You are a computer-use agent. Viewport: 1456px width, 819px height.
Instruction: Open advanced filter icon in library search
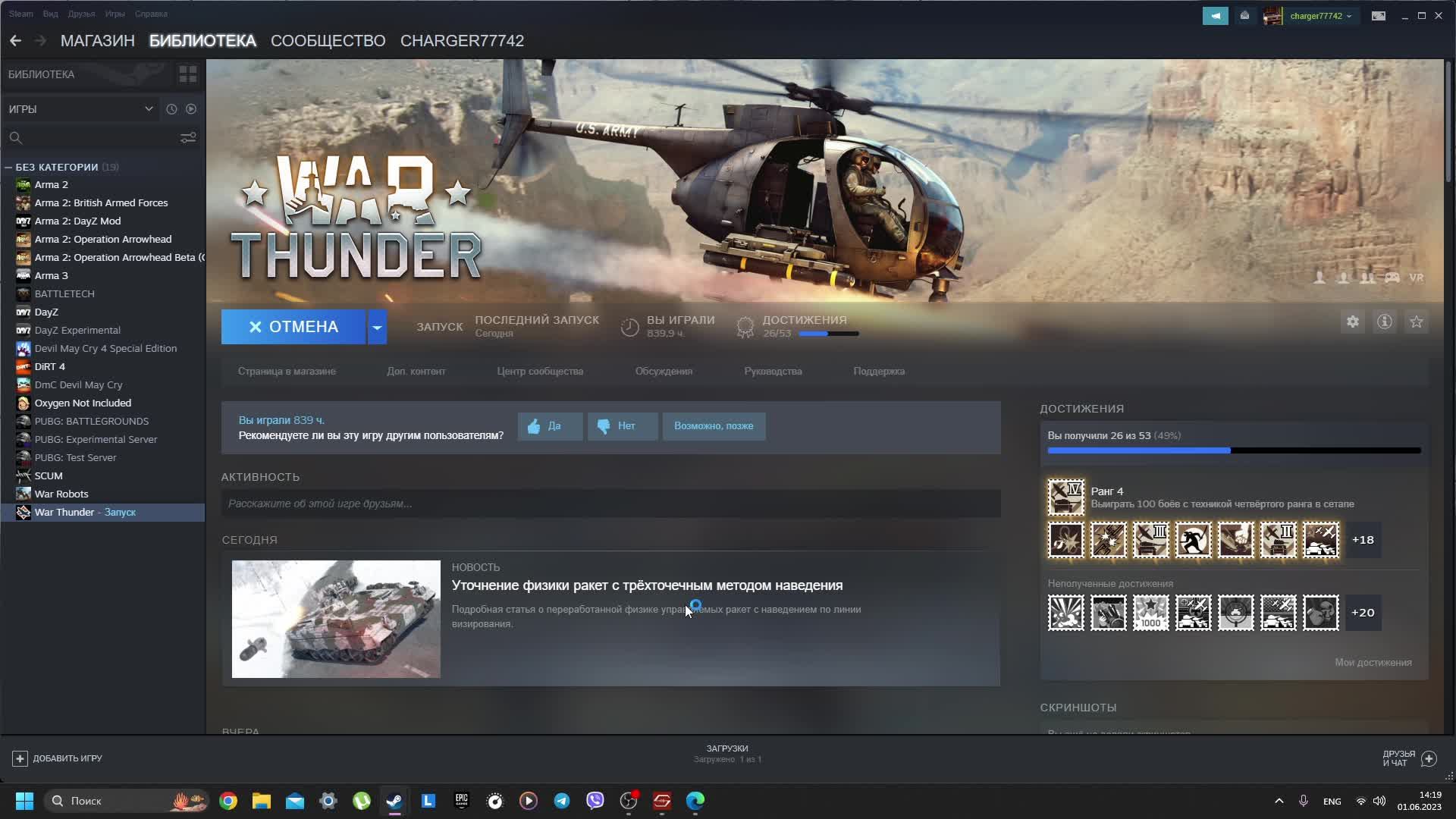coord(188,138)
